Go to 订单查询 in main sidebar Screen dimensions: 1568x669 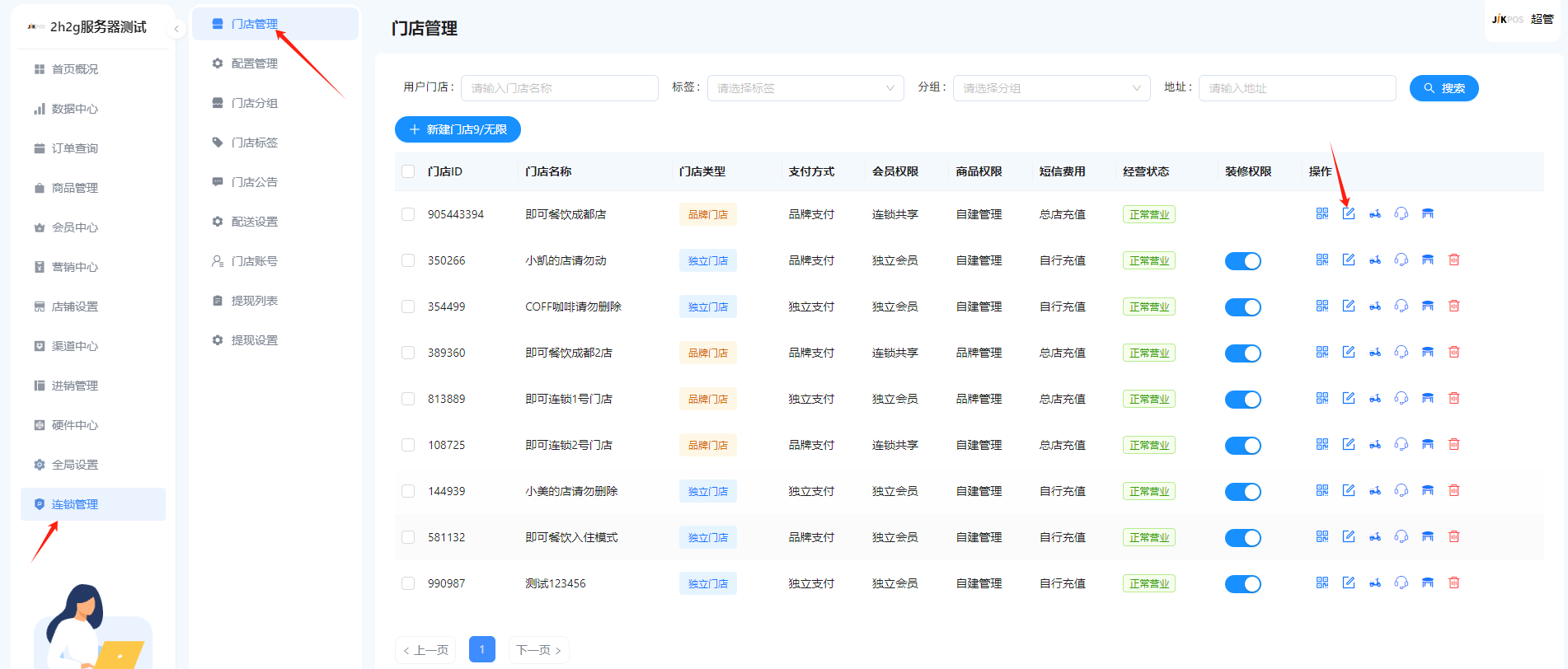[93, 148]
